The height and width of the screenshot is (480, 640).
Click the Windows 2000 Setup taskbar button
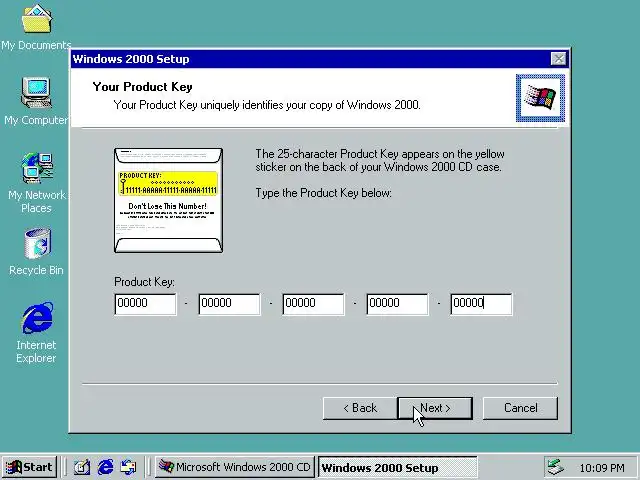click(397, 467)
